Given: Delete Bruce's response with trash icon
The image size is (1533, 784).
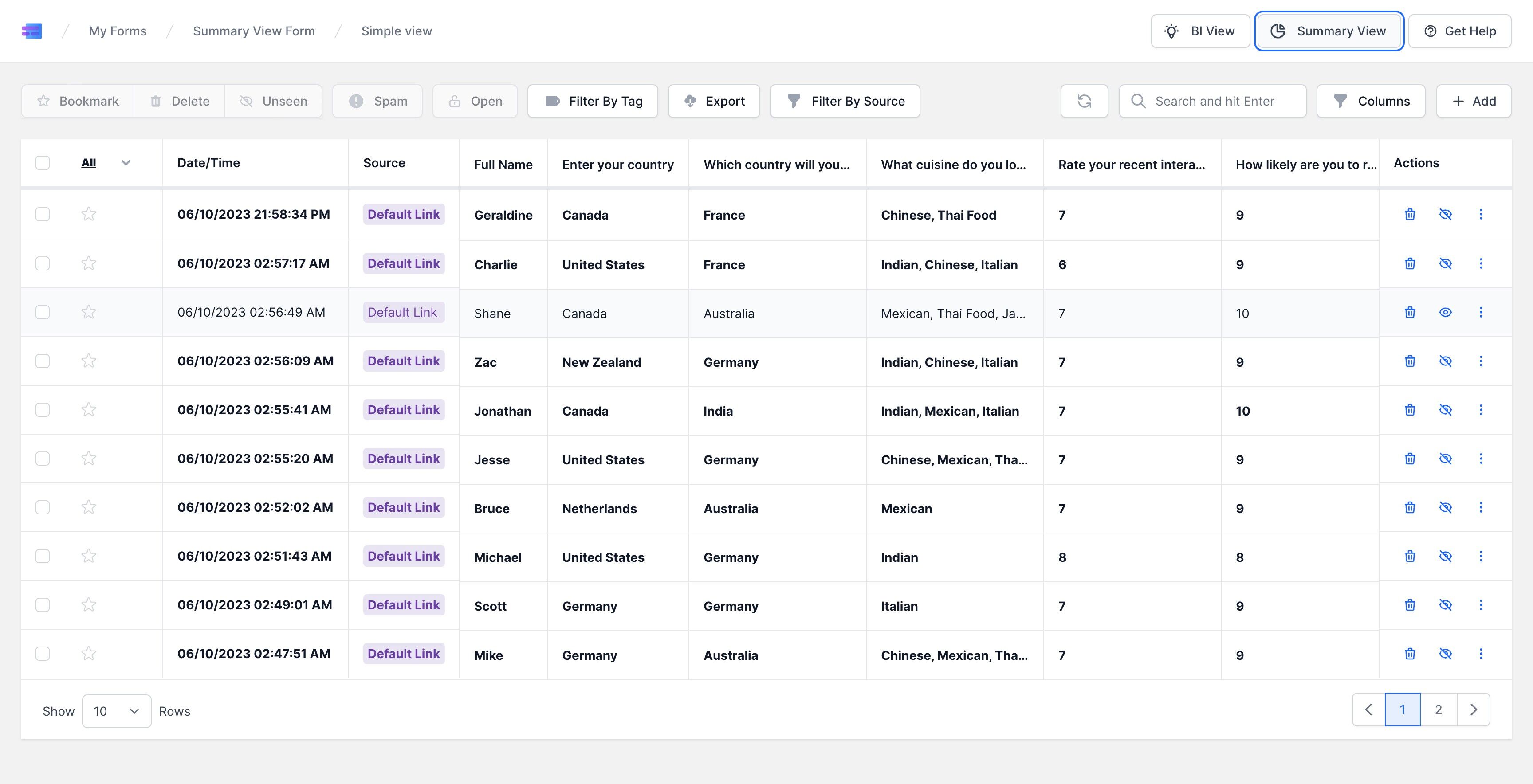Looking at the screenshot, I should click(1410, 507).
